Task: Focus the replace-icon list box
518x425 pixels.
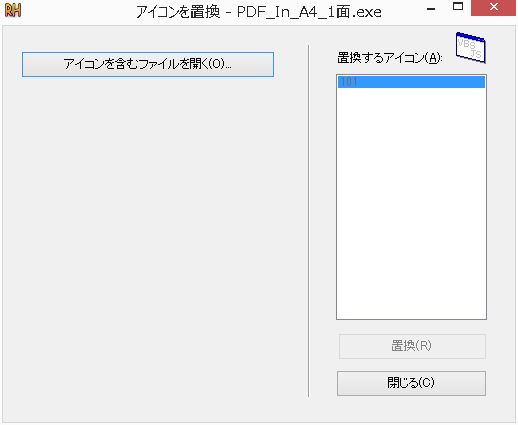Action: (411, 197)
